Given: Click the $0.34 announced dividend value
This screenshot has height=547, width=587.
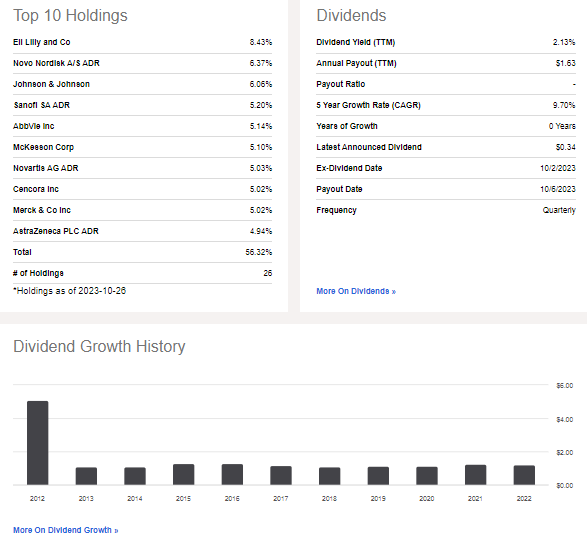Looking at the screenshot, I should click(x=565, y=147).
